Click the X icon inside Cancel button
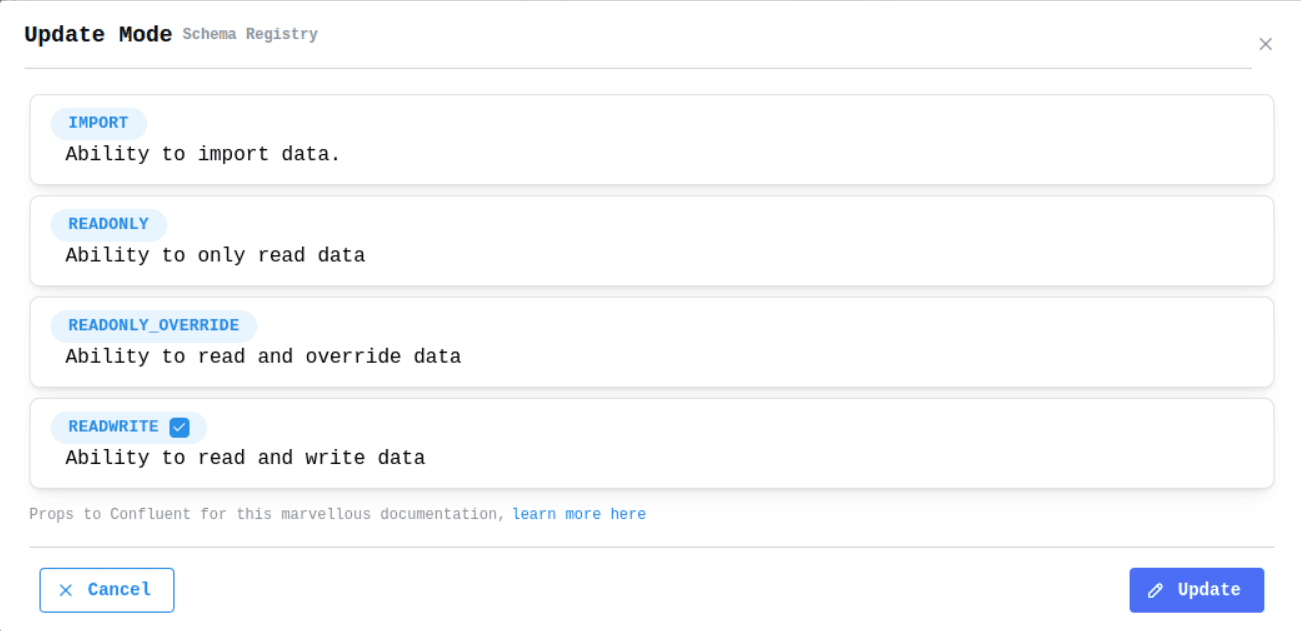This screenshot has height=631, width=1301. pos(66,590)
